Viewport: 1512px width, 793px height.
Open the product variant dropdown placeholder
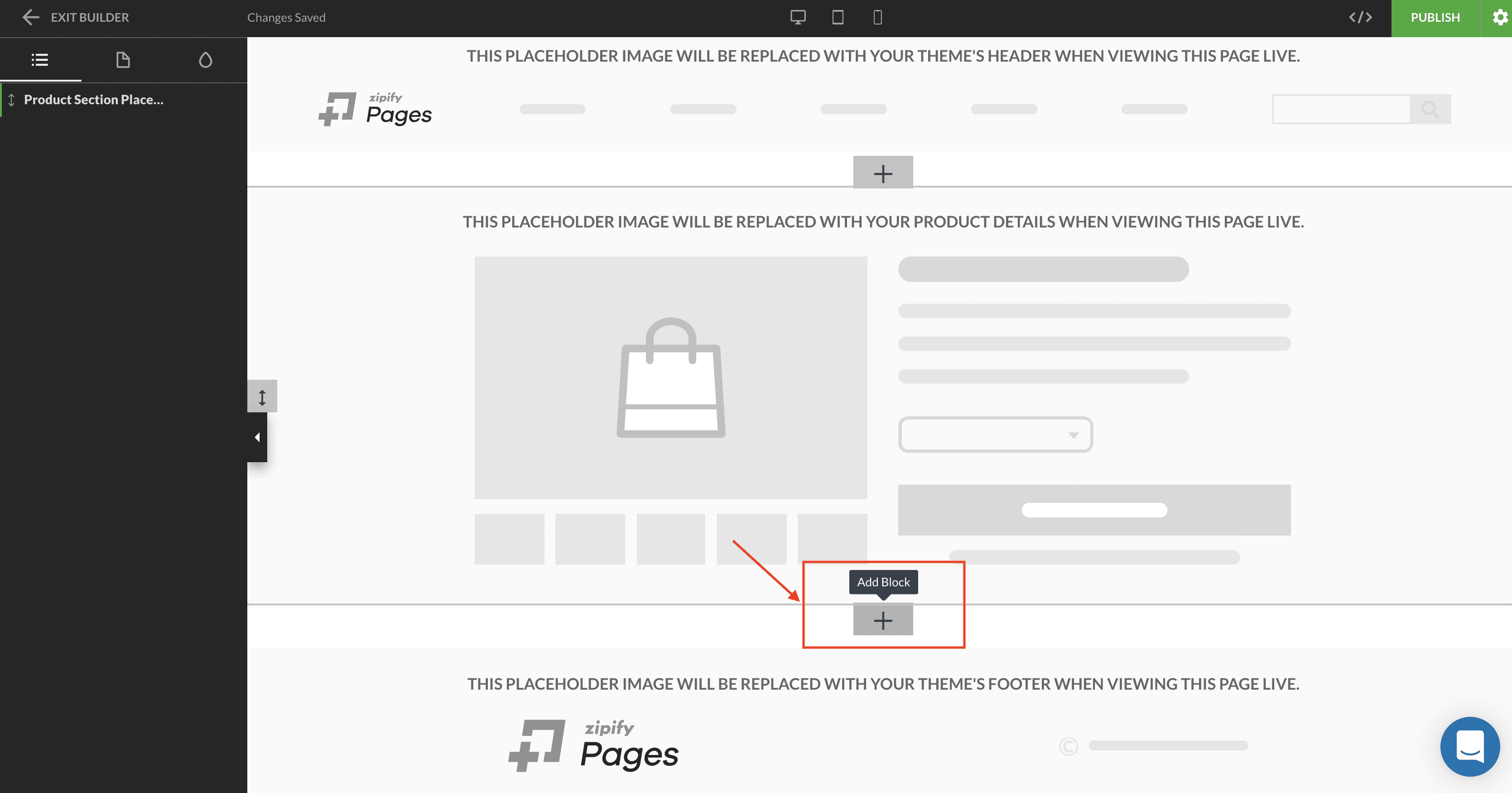(x=995, y=435)
